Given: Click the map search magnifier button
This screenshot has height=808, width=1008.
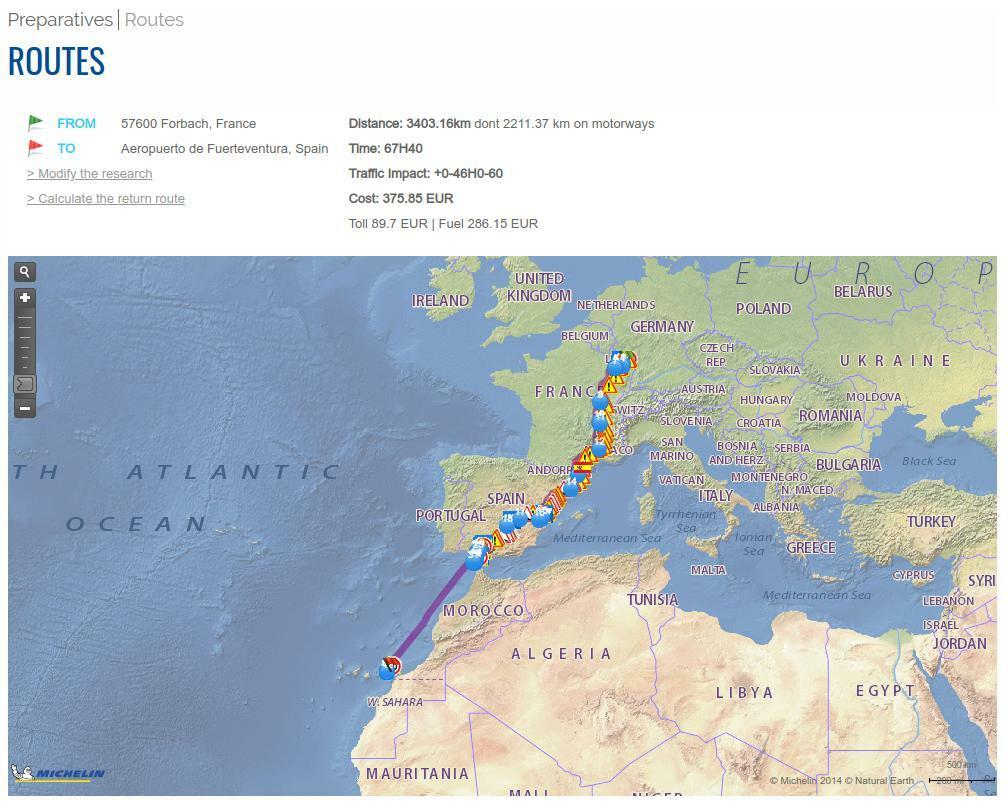Looking at the screenshot, I should pyautogui.click(x=25, y=272).
